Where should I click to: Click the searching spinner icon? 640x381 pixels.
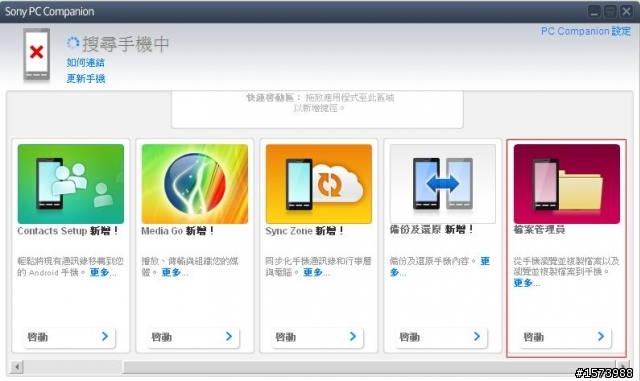pyautogui.click(x=73, y=42)
